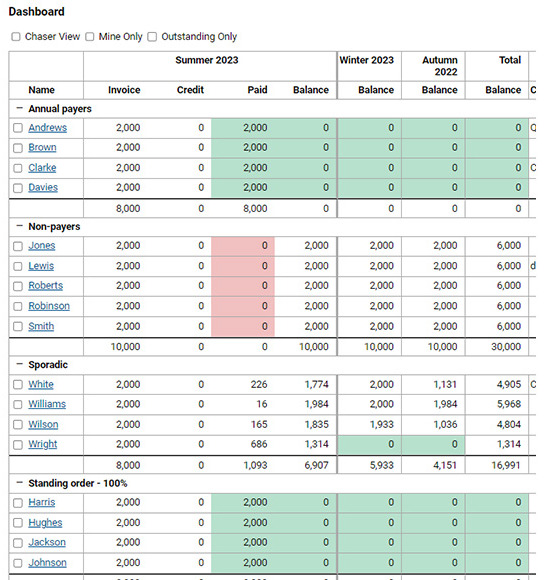Select the checkbox beside Lewis

[x=18, y=266]
